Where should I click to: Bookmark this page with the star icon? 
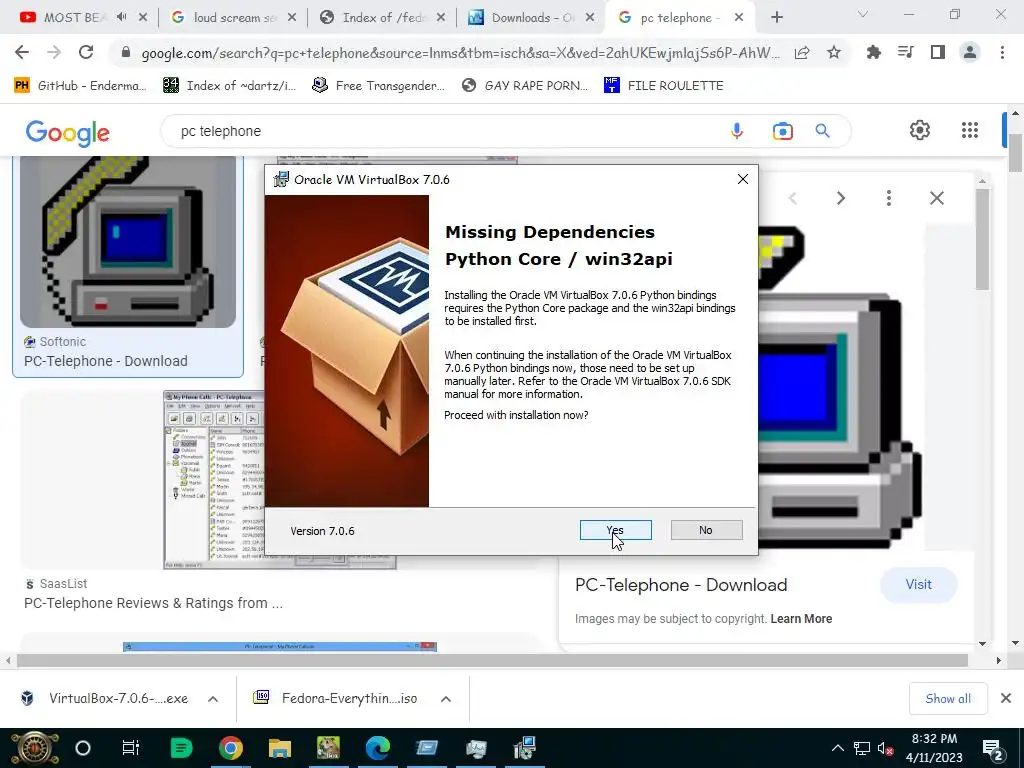pyautogui.click(x=834, y=53)
